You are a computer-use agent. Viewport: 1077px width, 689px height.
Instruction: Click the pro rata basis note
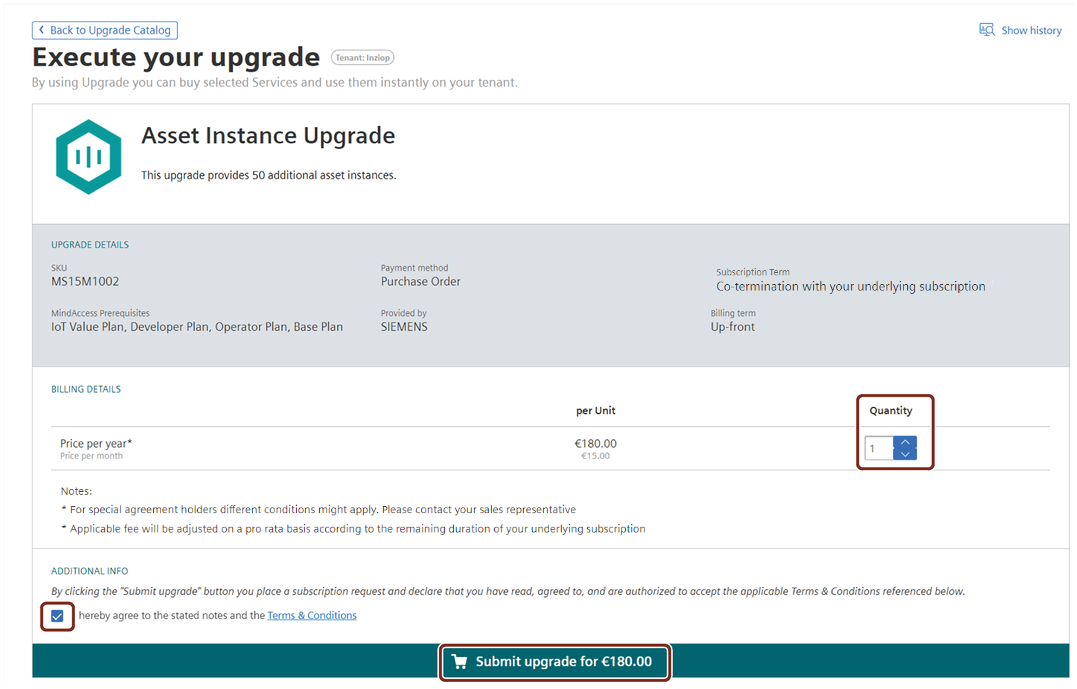click(x=354, y=529)
